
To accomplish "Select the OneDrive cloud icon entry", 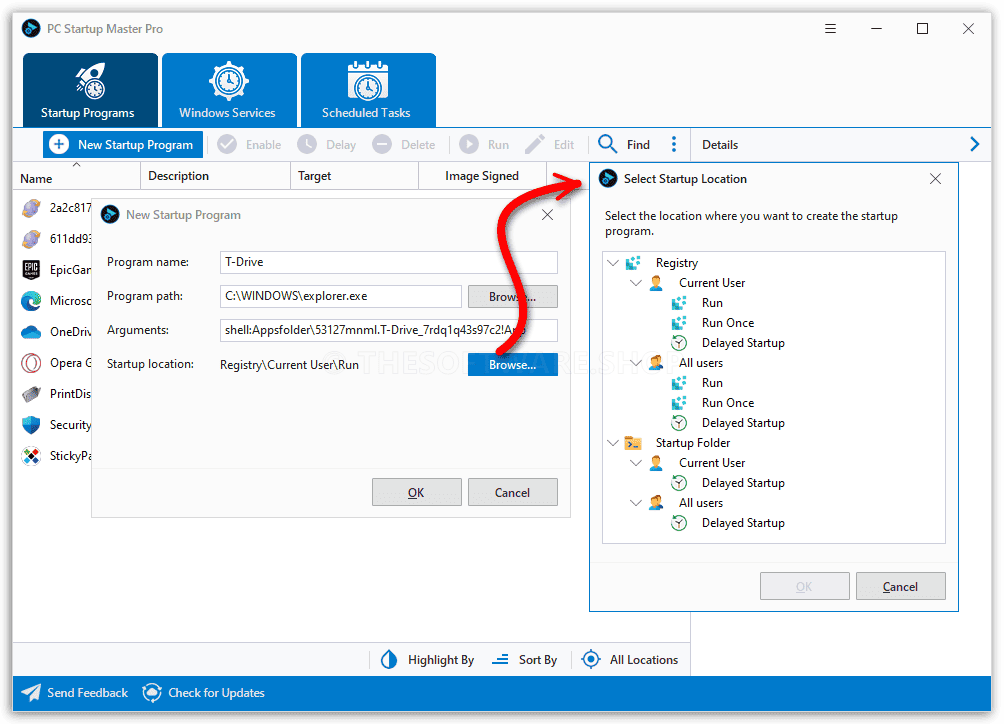I will point(31,332).
